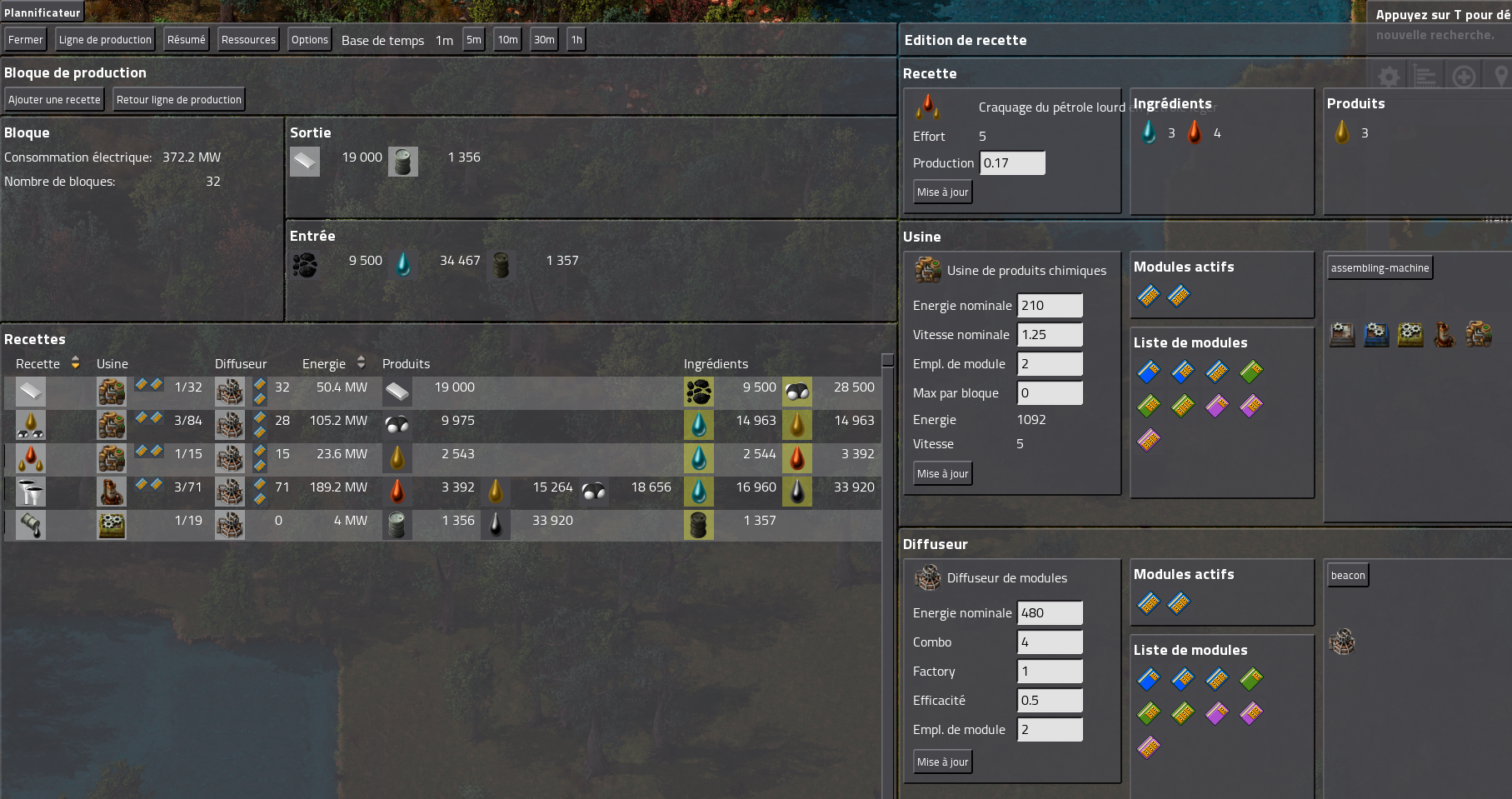
Task: Add speed module 3 from Usine module list
Action: pos(1217,372)
